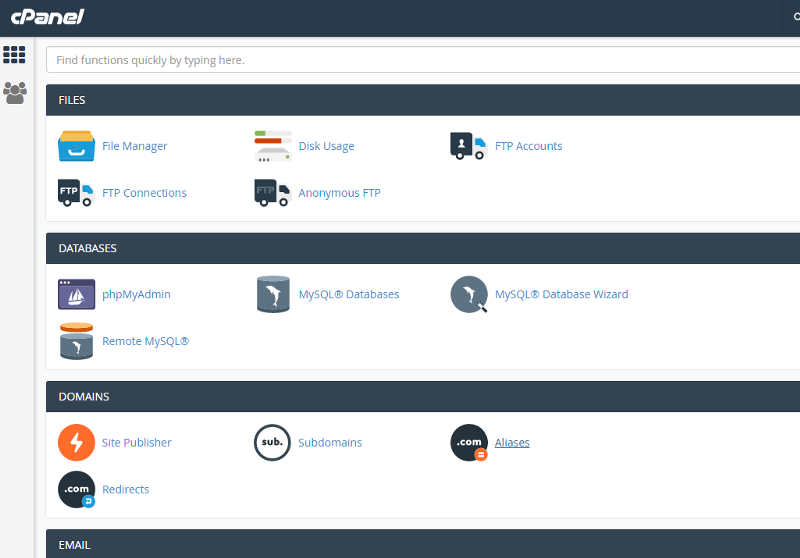Focus the Find functions quickly search field
This screenshot has width=800, height=558.
coord(423,60)
